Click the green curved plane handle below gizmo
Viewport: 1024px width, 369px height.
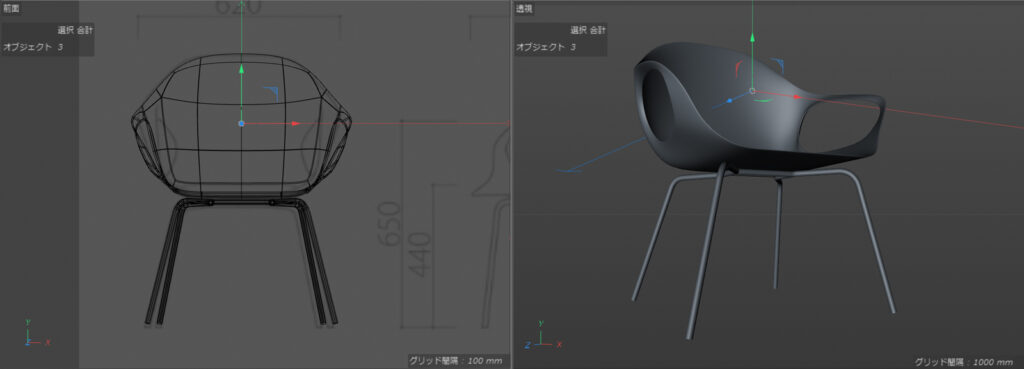760,100
